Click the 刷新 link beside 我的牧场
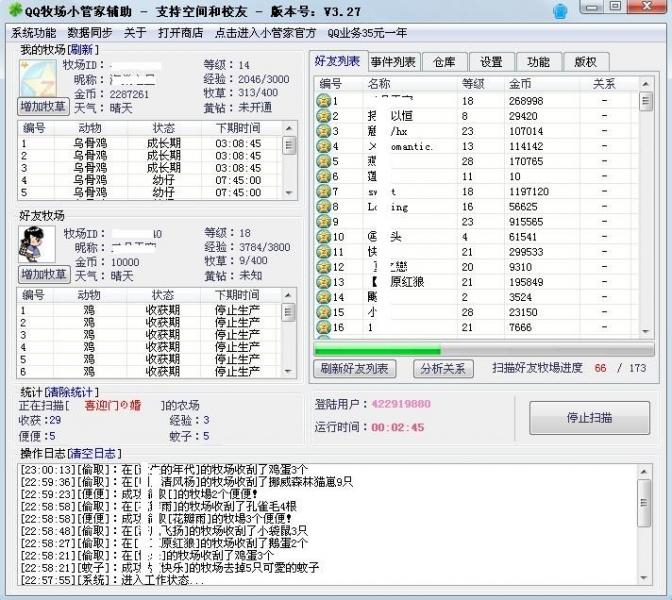This screenshot has height=600, width=672. pos(81,50)
